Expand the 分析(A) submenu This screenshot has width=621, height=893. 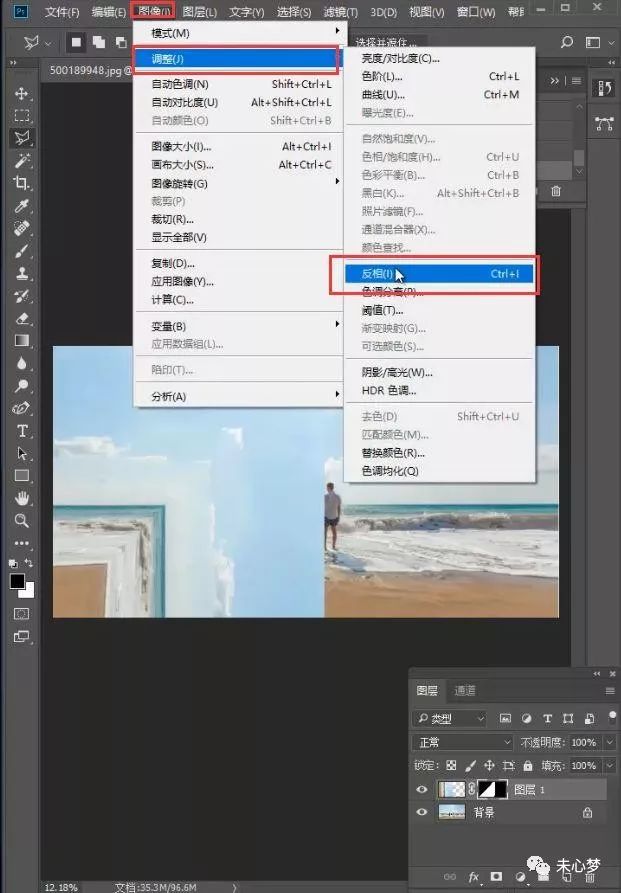pyautogui.click(x=238, y=396)
